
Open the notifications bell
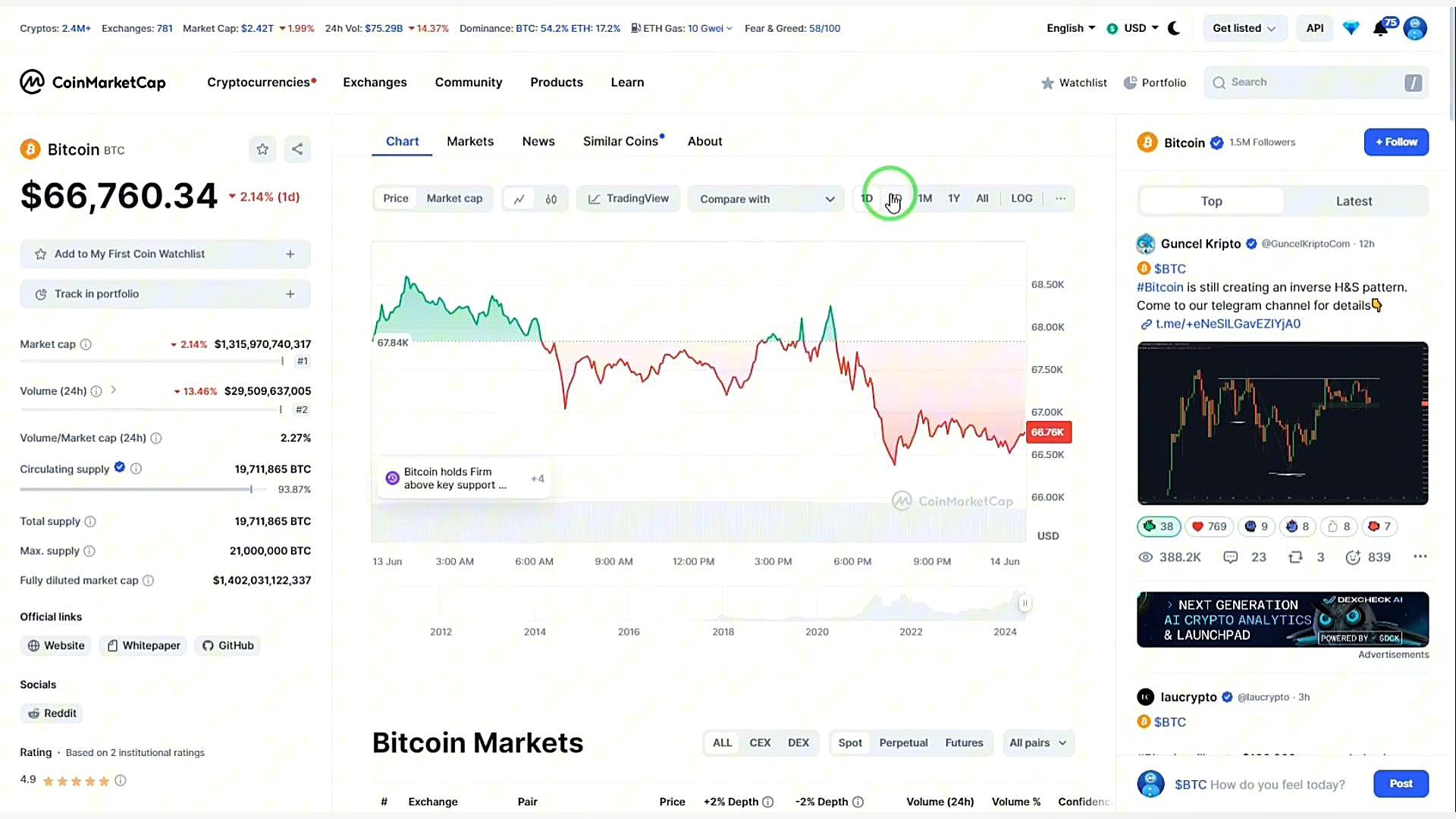1380,29
